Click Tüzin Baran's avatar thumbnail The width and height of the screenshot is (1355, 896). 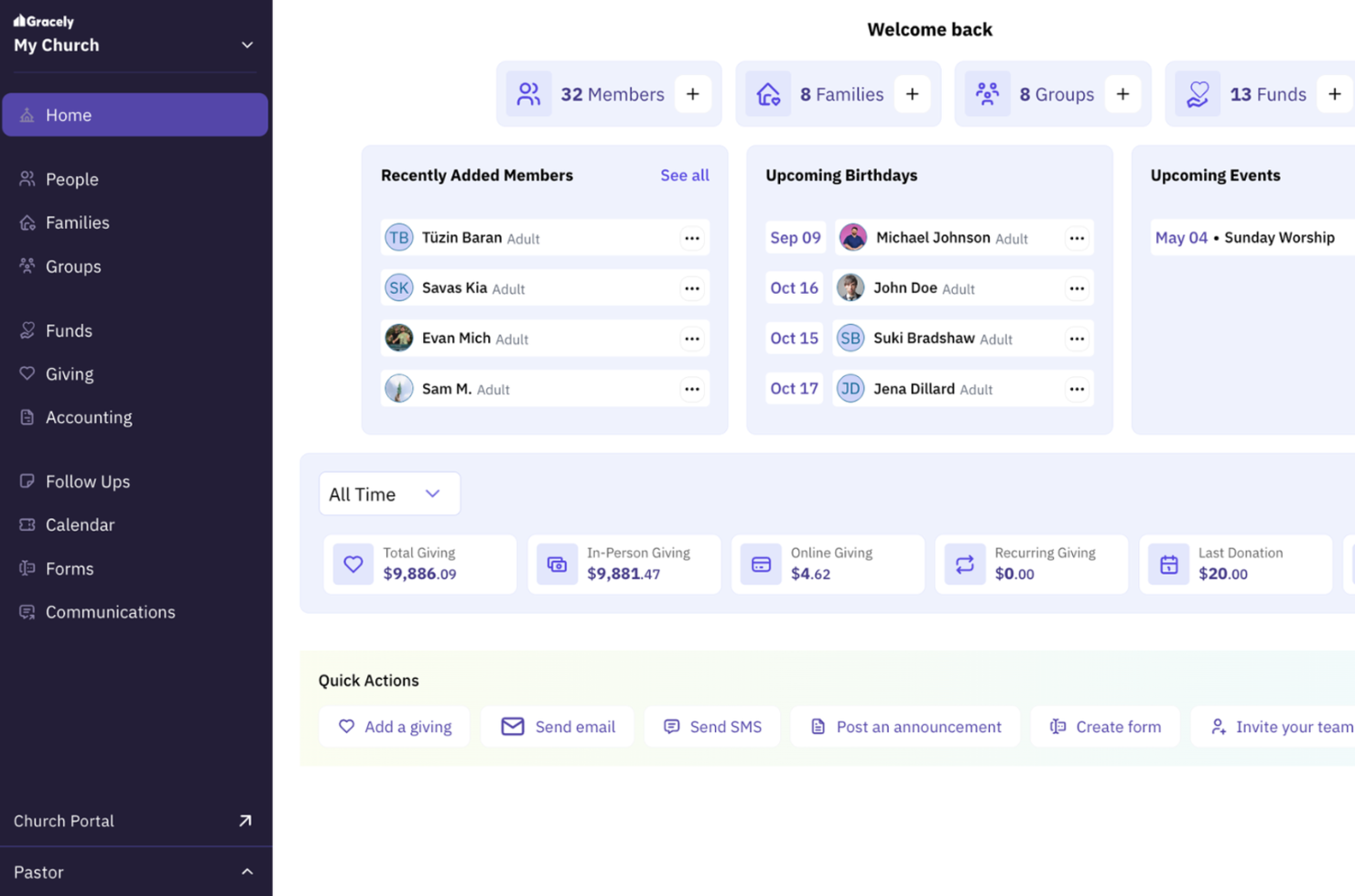coord(399,237)
